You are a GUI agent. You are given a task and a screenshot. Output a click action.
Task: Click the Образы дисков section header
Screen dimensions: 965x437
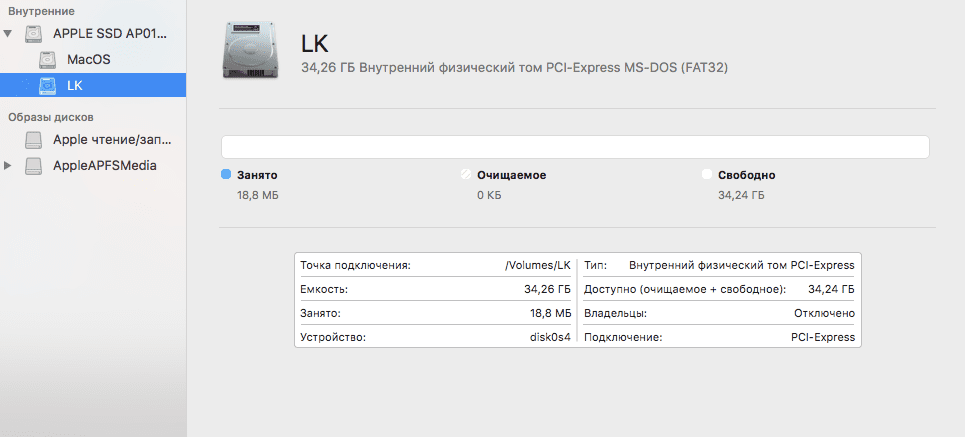[50, 117]
